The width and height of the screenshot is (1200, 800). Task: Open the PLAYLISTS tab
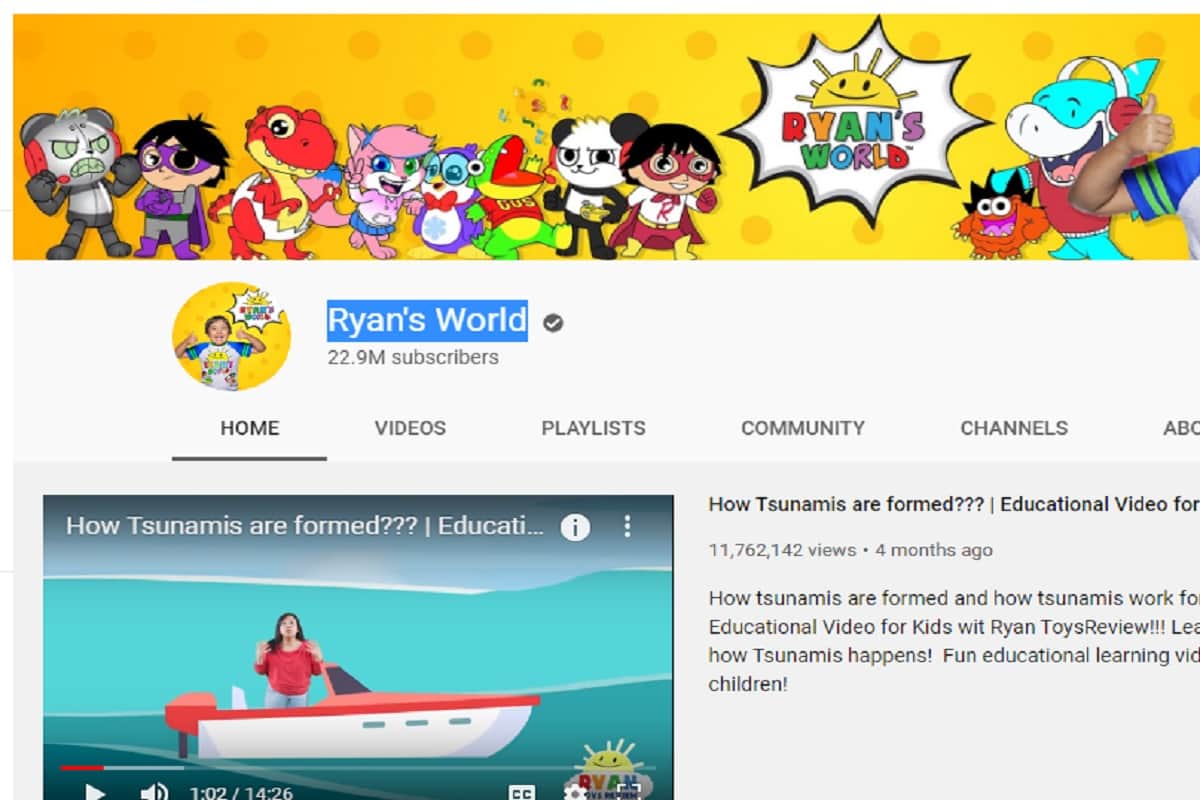point(593,428)
